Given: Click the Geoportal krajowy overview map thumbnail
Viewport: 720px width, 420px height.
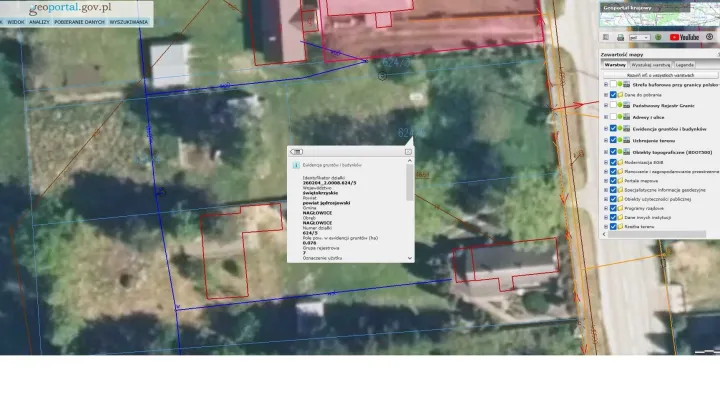Looking at the screenshot, I should click(659, 15).
